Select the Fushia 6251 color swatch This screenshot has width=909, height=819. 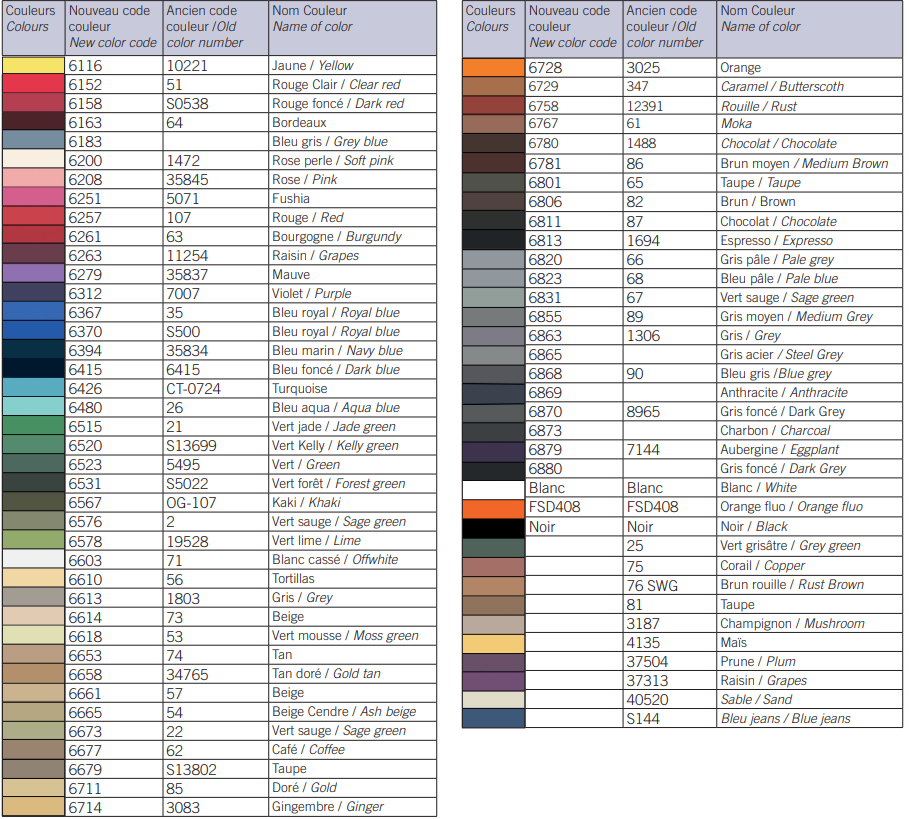(33, 198)
